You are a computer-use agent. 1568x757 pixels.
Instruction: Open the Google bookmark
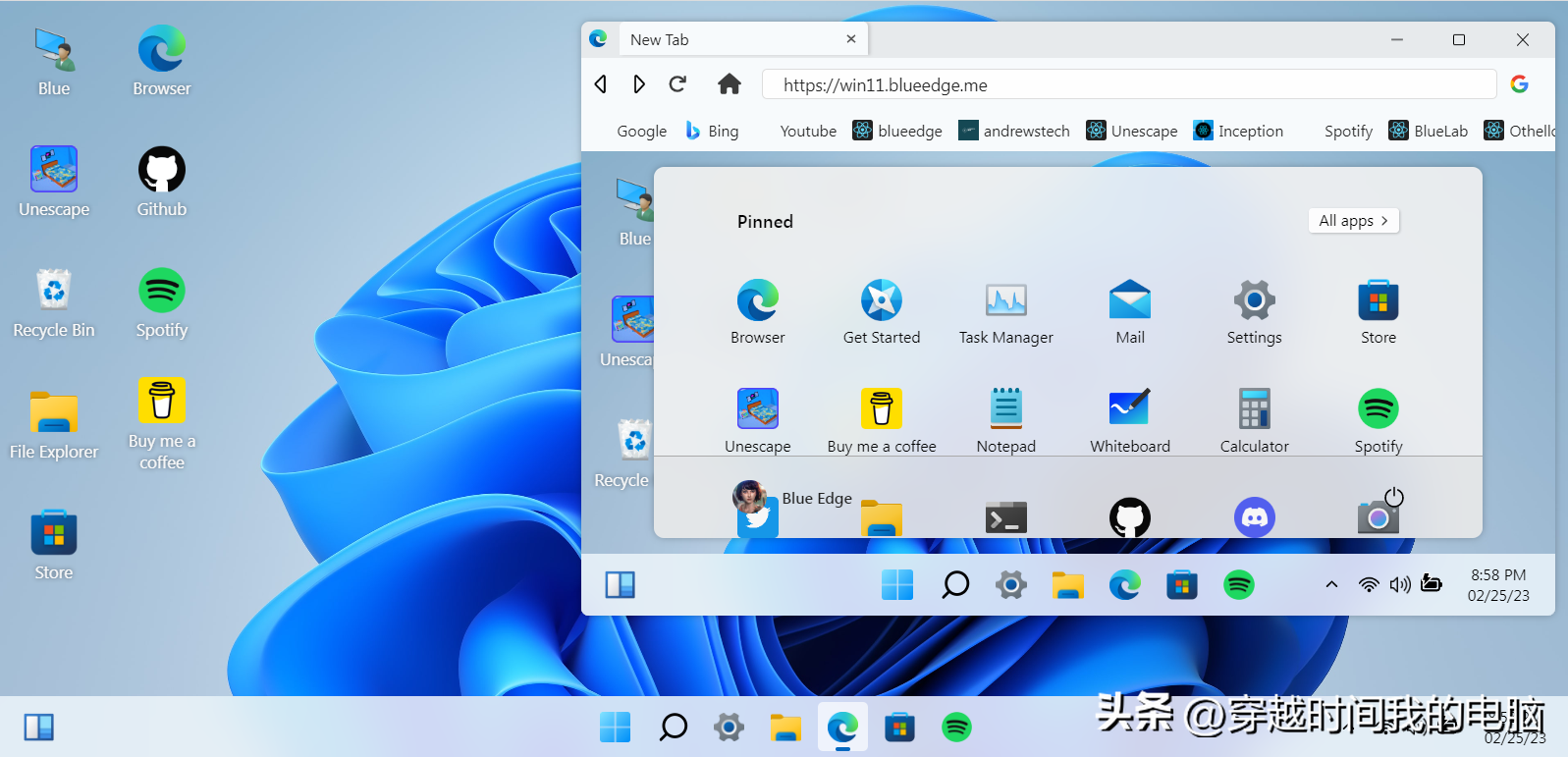click(641, 132)
